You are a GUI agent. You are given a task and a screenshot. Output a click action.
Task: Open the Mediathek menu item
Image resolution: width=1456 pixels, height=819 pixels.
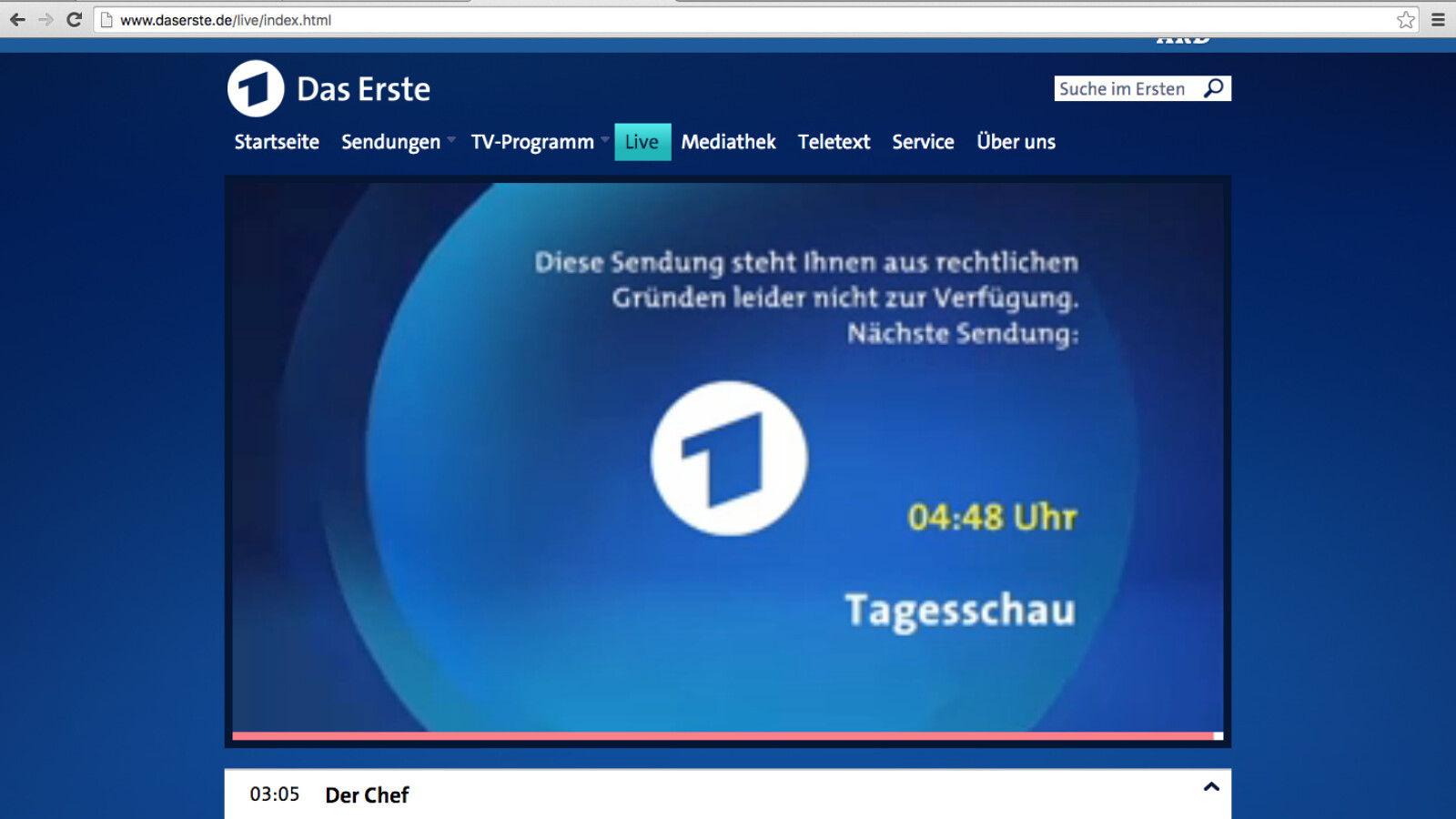pyautogui.click(x=728, y=142)
